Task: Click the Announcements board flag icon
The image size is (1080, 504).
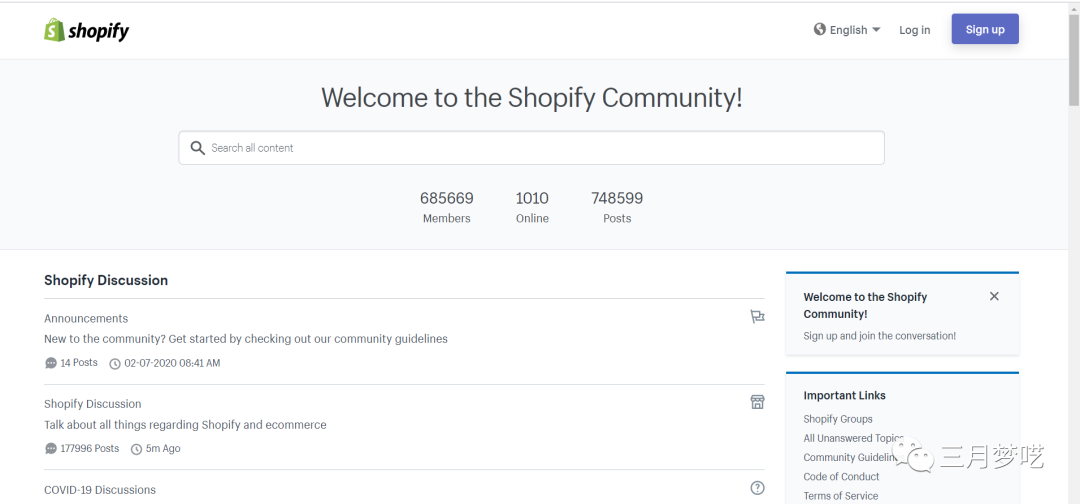Action: (757, 317)
